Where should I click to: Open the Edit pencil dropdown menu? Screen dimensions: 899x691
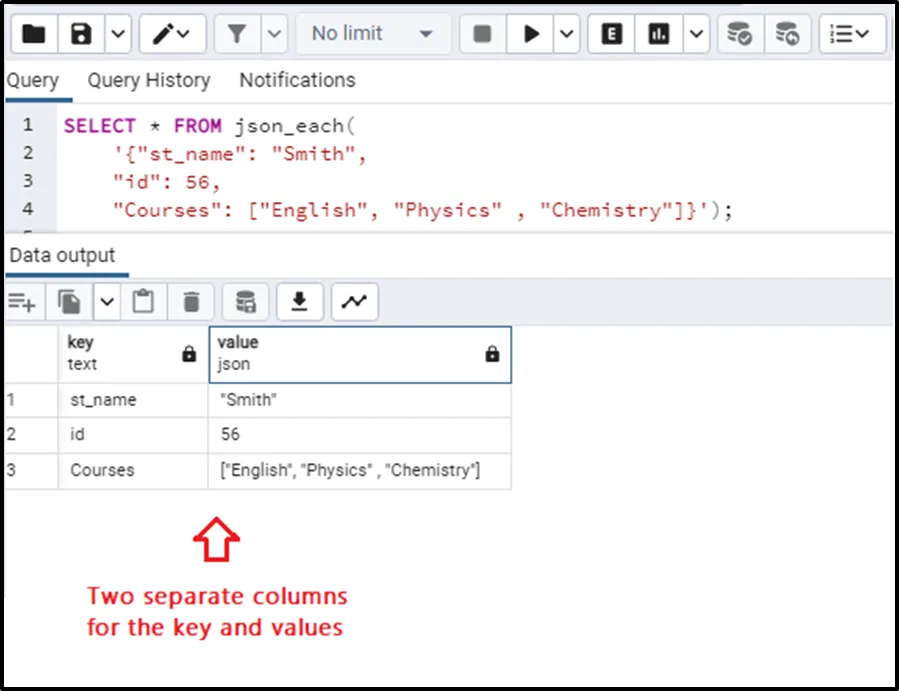173,34
